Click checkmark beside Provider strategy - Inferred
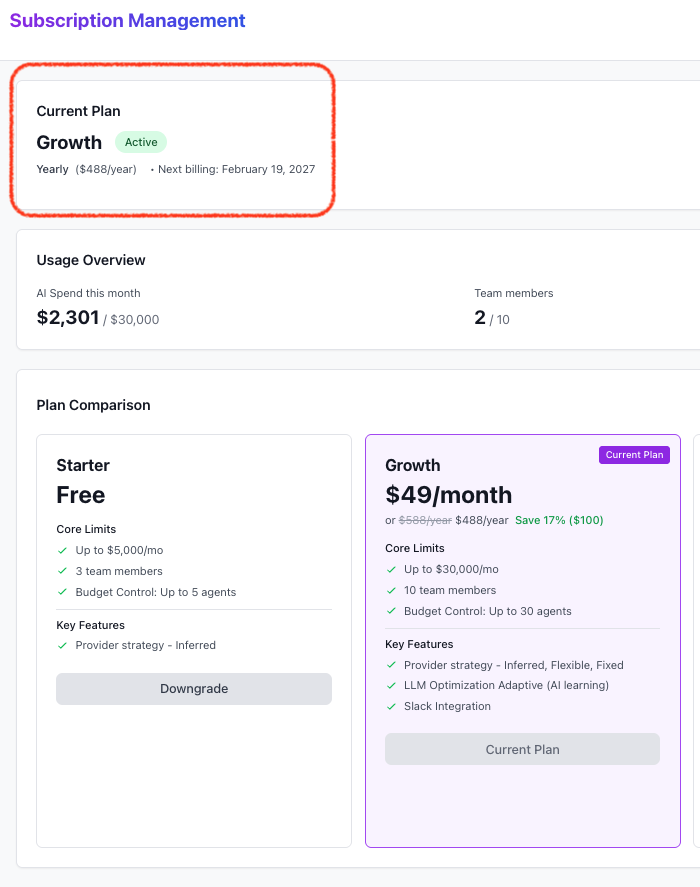The height and width of the screenshot is (887, 700). (62, 645)
